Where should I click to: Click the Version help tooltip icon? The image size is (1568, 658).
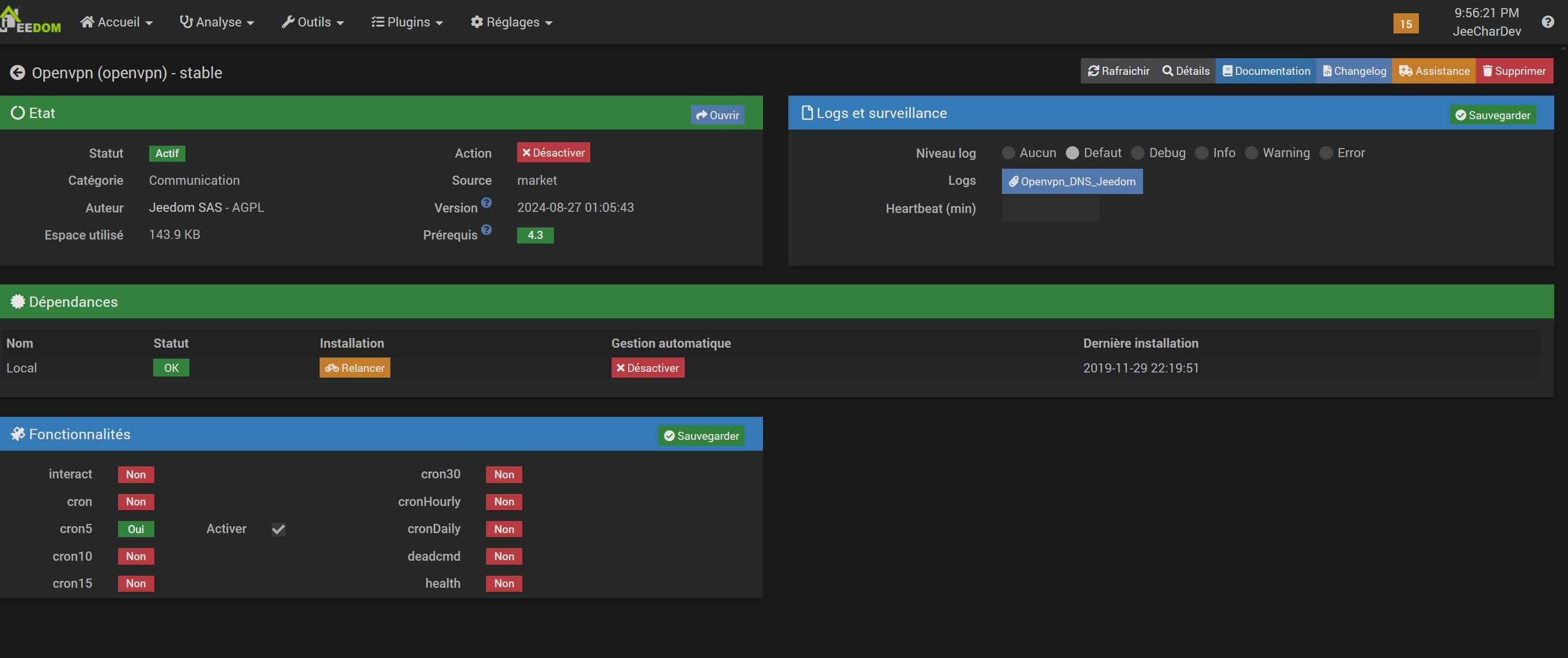tap(487, 203)
